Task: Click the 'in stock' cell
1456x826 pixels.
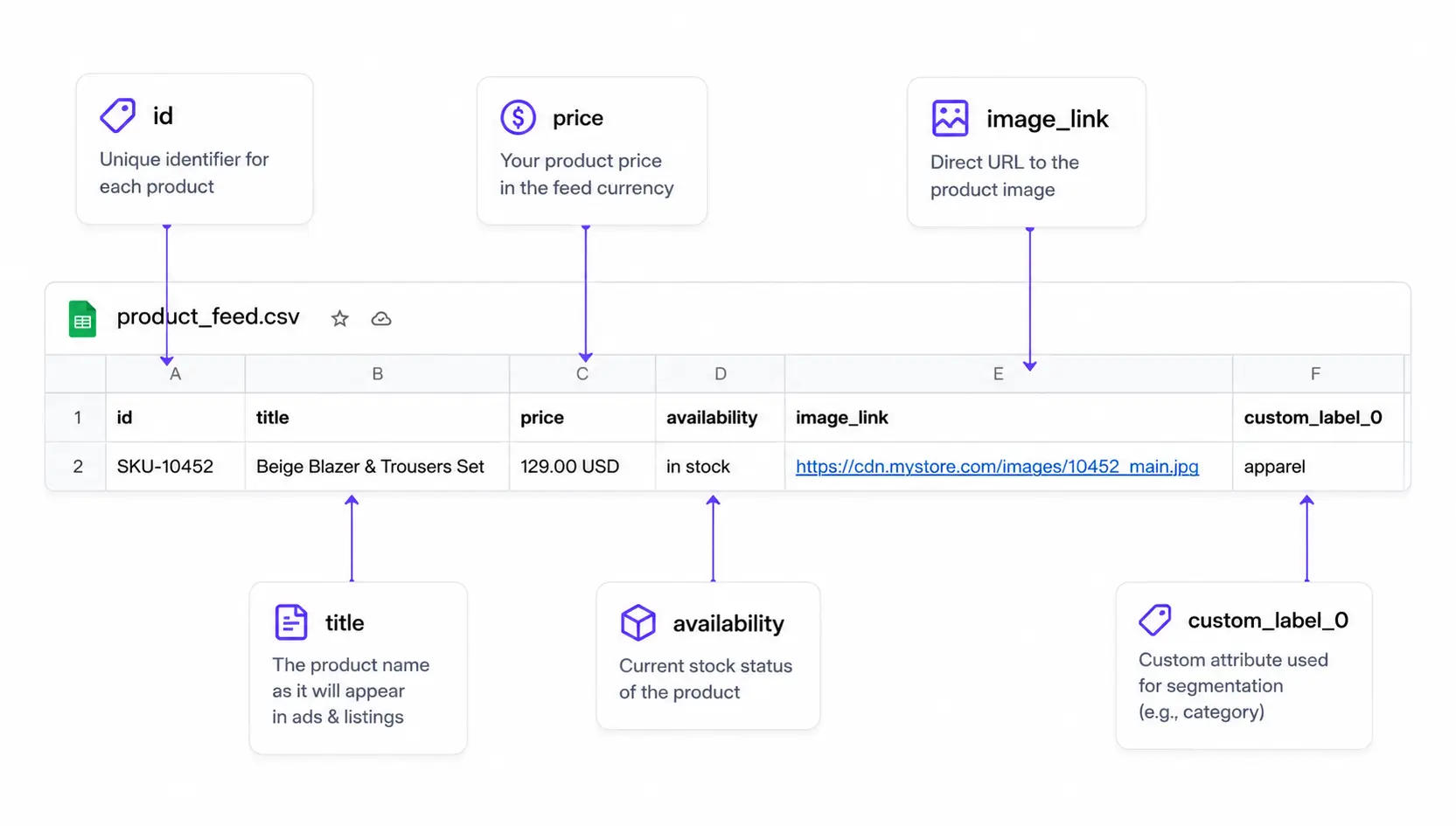Action: (x=721, y=467)
